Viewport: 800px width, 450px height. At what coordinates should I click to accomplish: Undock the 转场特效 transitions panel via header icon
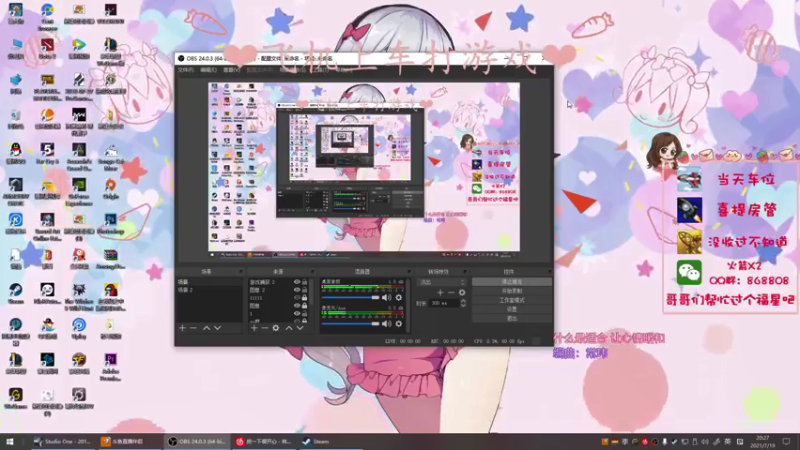(464, 271)
